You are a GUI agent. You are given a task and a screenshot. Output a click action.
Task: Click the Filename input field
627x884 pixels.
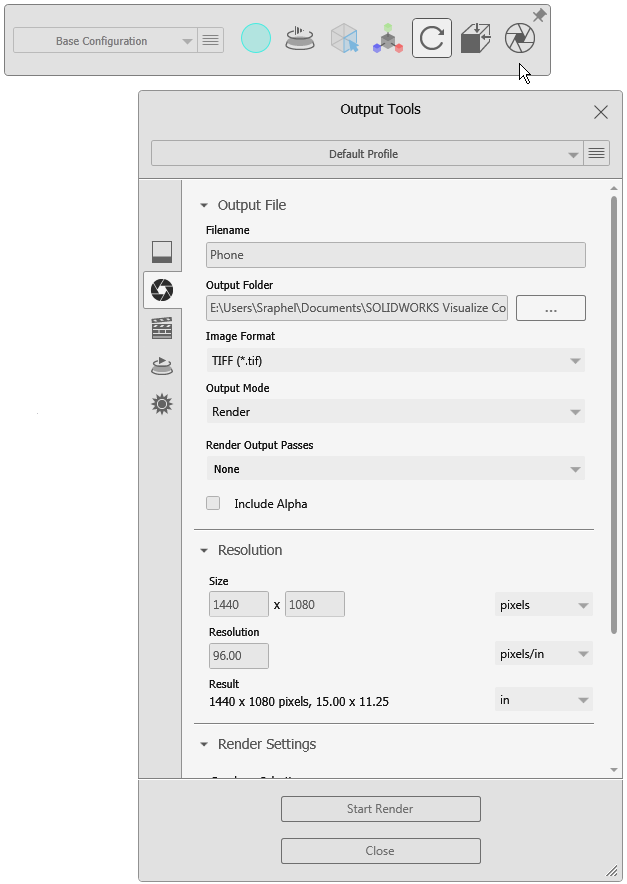395,255
